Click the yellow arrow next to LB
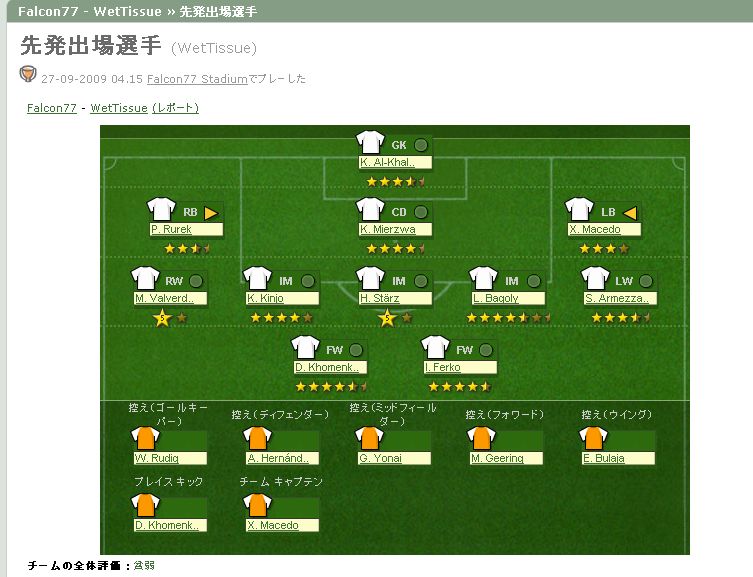Viewport: 753px width, 577px height. click(630, 212)
